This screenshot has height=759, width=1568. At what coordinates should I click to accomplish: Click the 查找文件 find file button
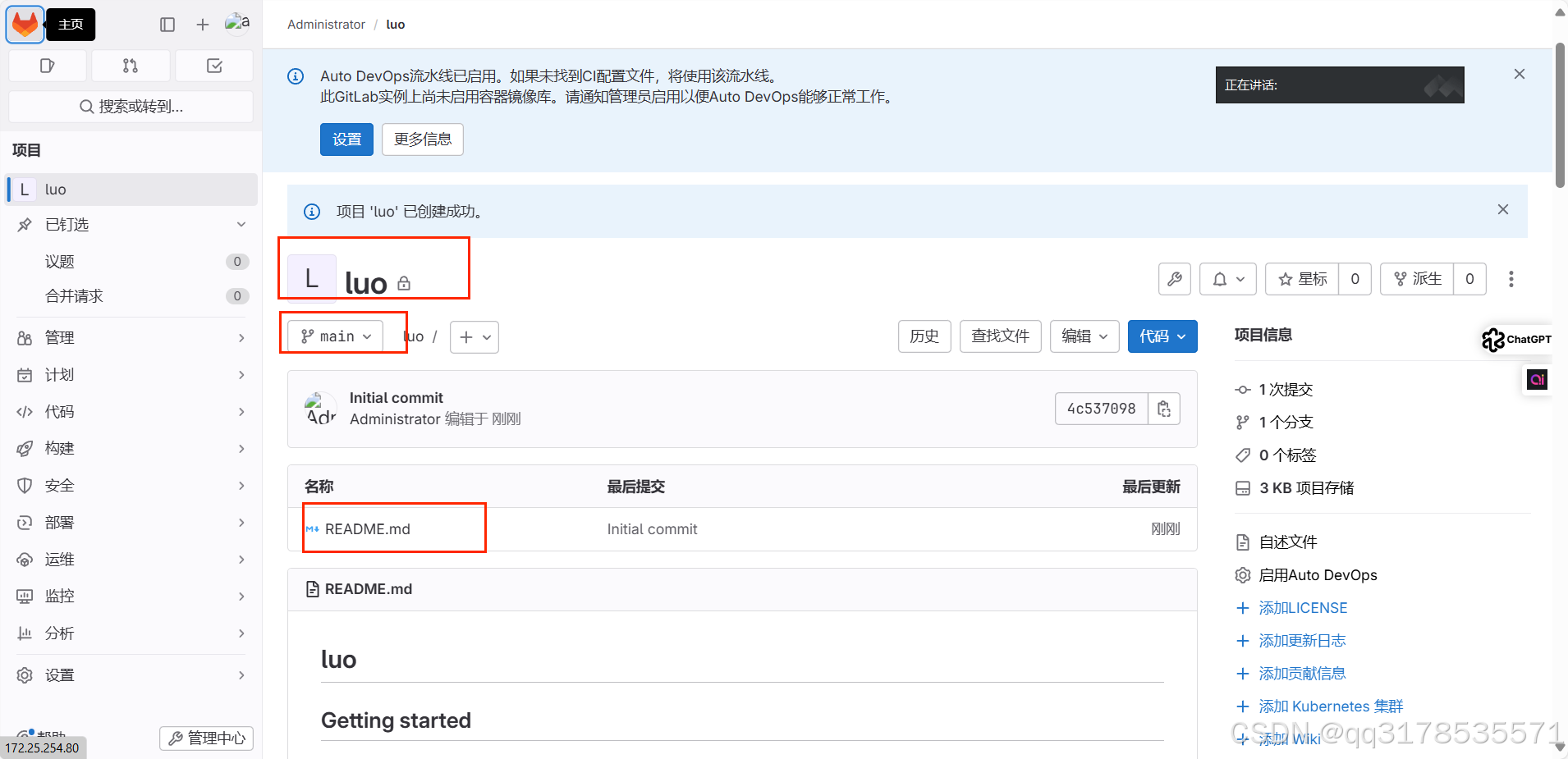pyautogui.click(x=1001, y=336)
